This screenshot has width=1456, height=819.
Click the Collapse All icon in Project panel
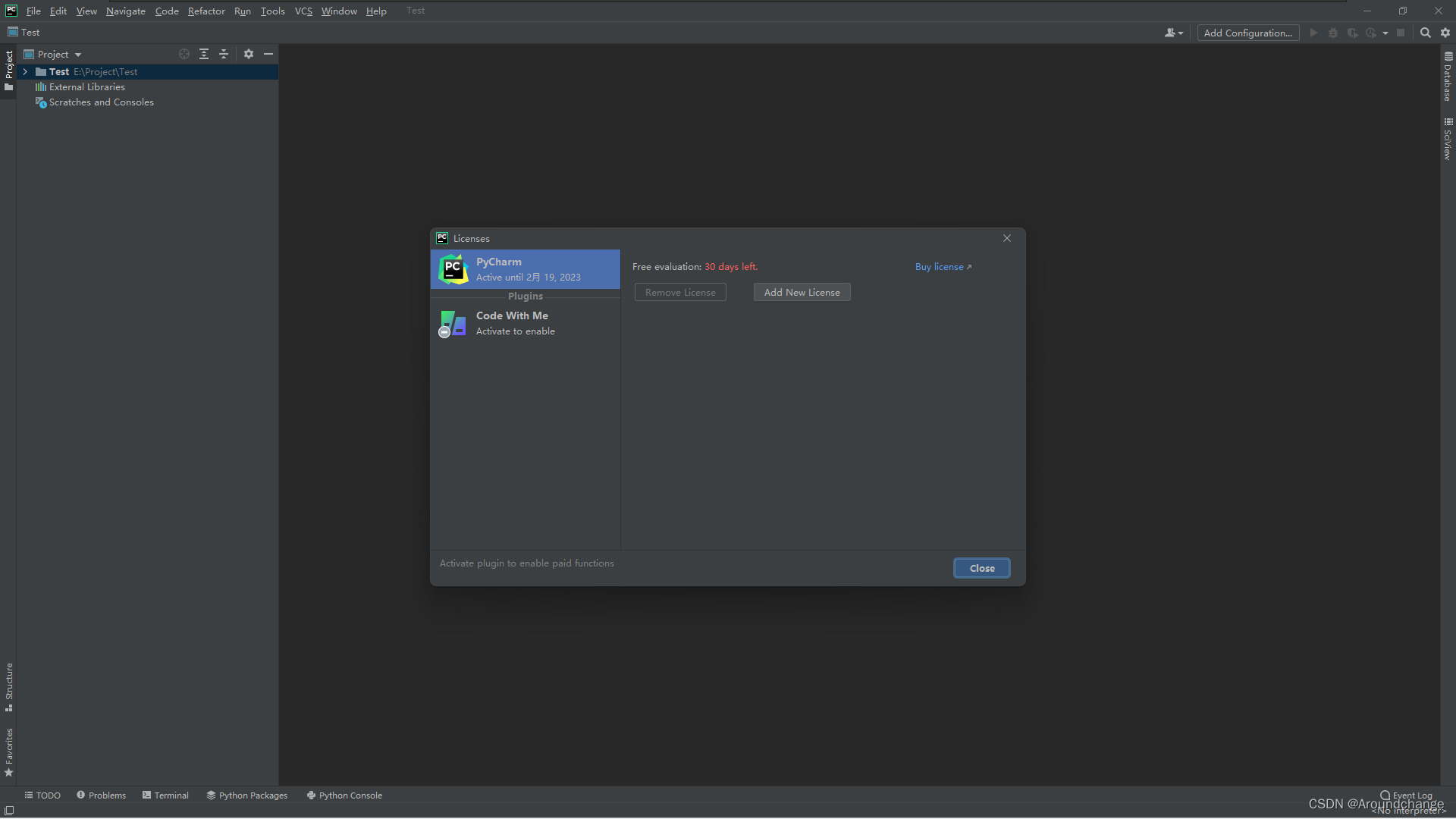tap(224, 54)
